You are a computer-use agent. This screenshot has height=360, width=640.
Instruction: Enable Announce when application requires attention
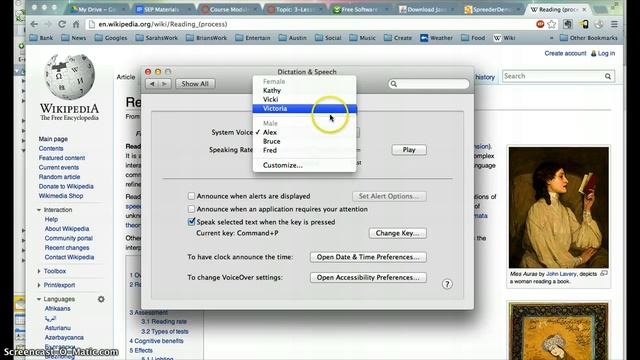[191, 209]
